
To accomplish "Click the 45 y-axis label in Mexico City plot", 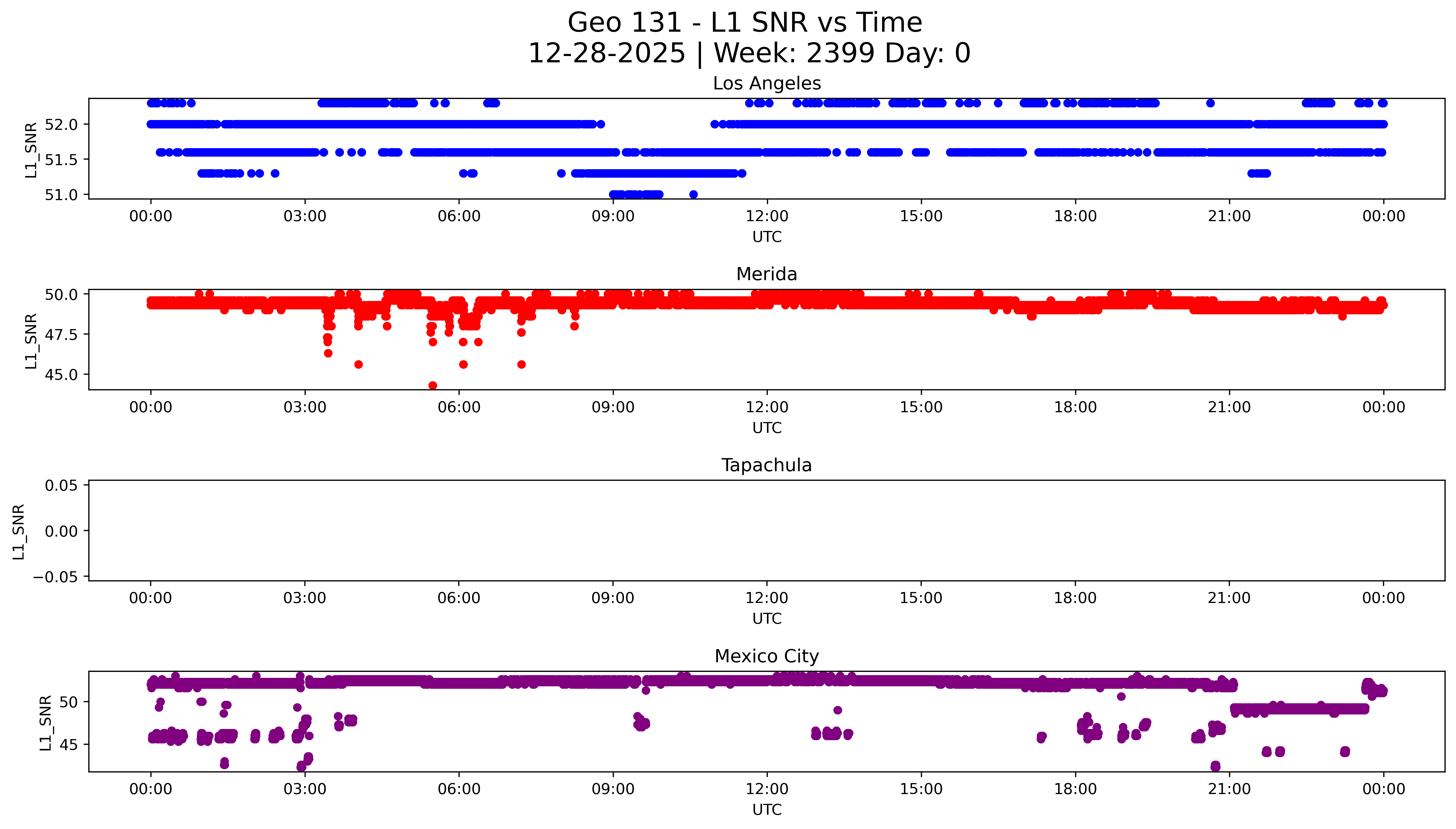I will tap(68, 745).
